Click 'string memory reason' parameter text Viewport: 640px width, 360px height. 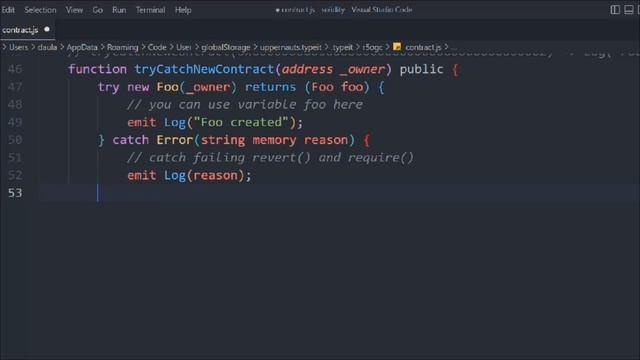pos(274,140)
